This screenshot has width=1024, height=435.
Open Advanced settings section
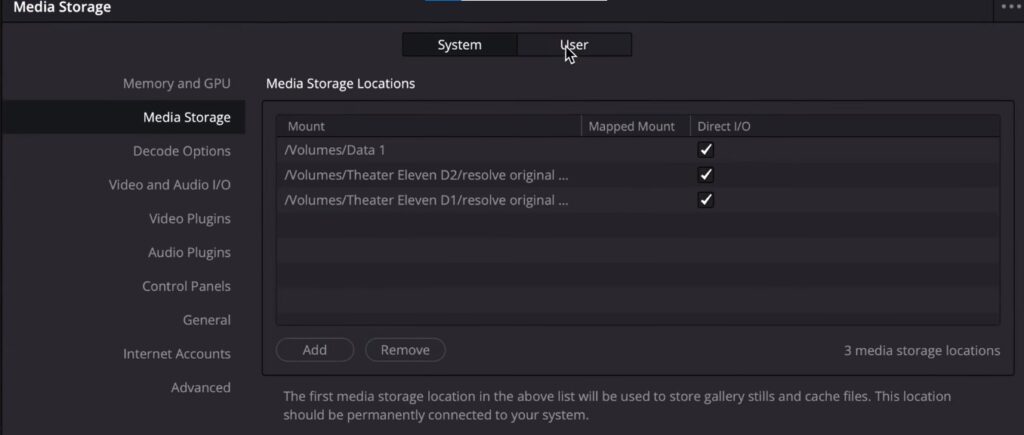200,388
